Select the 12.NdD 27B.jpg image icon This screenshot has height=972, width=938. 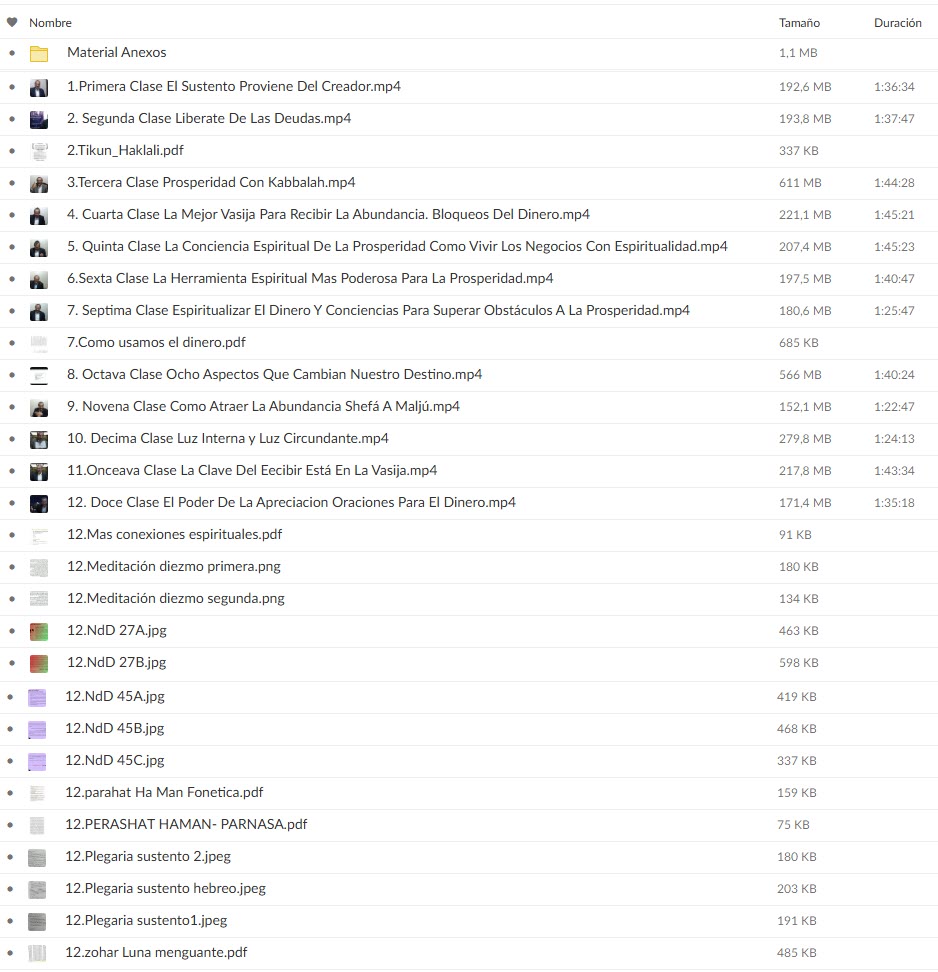[x=39, y=663]
